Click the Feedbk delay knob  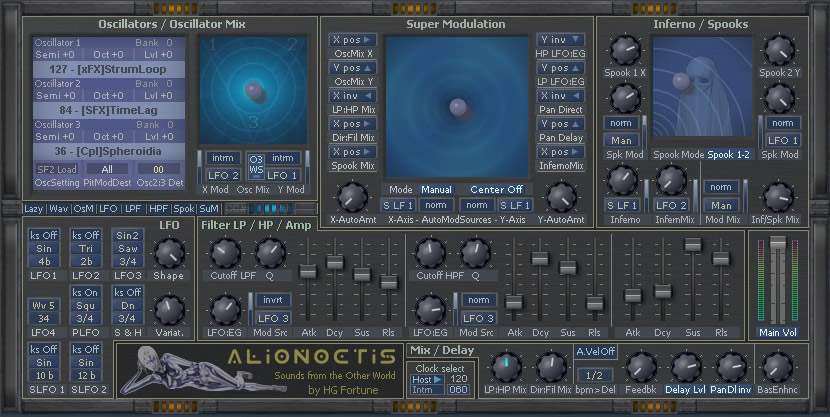coord(642,367)
